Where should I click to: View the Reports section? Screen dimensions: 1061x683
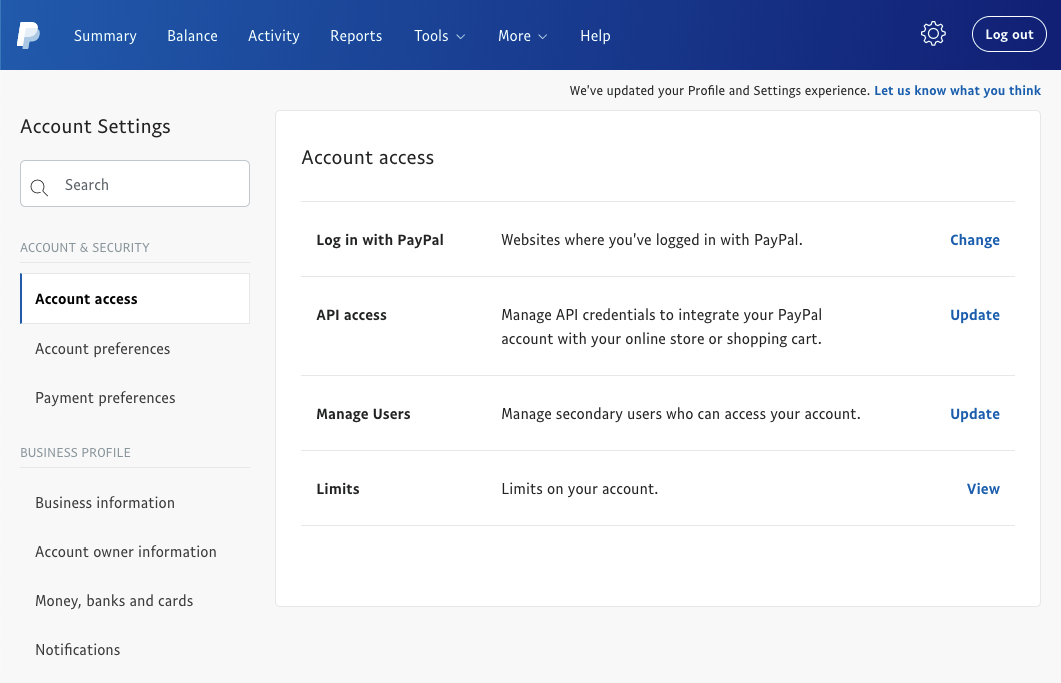(x=356, y=36)
